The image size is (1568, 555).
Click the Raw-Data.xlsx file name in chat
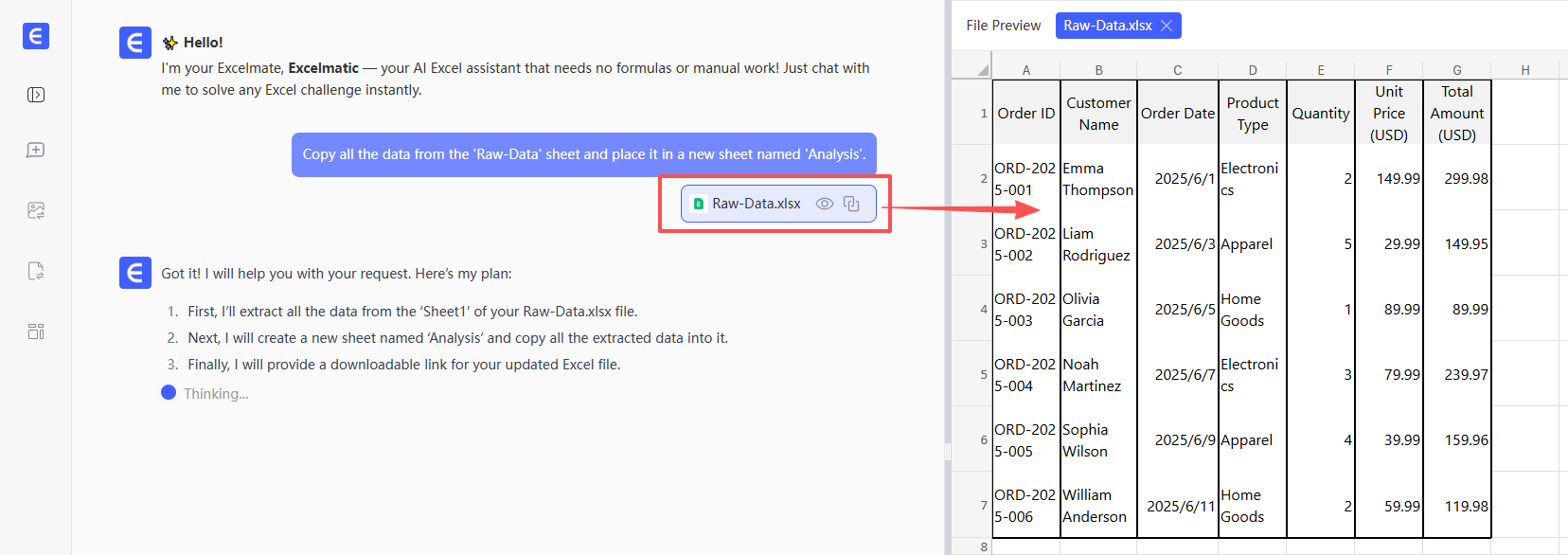756,204
